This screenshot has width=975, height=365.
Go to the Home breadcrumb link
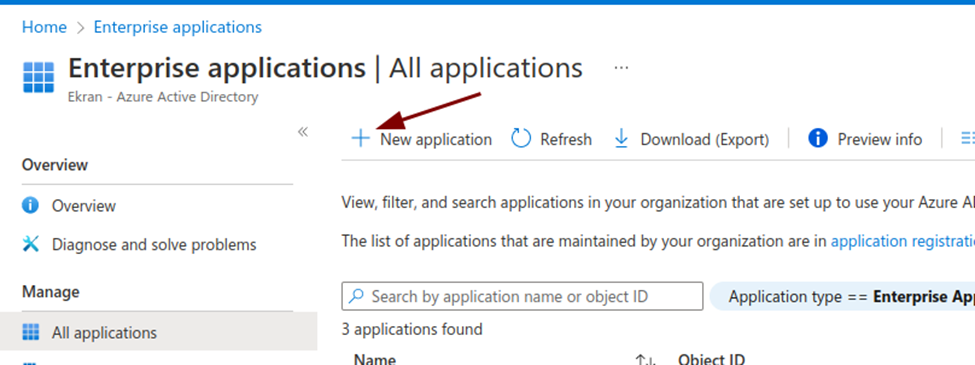pos(44,27)
